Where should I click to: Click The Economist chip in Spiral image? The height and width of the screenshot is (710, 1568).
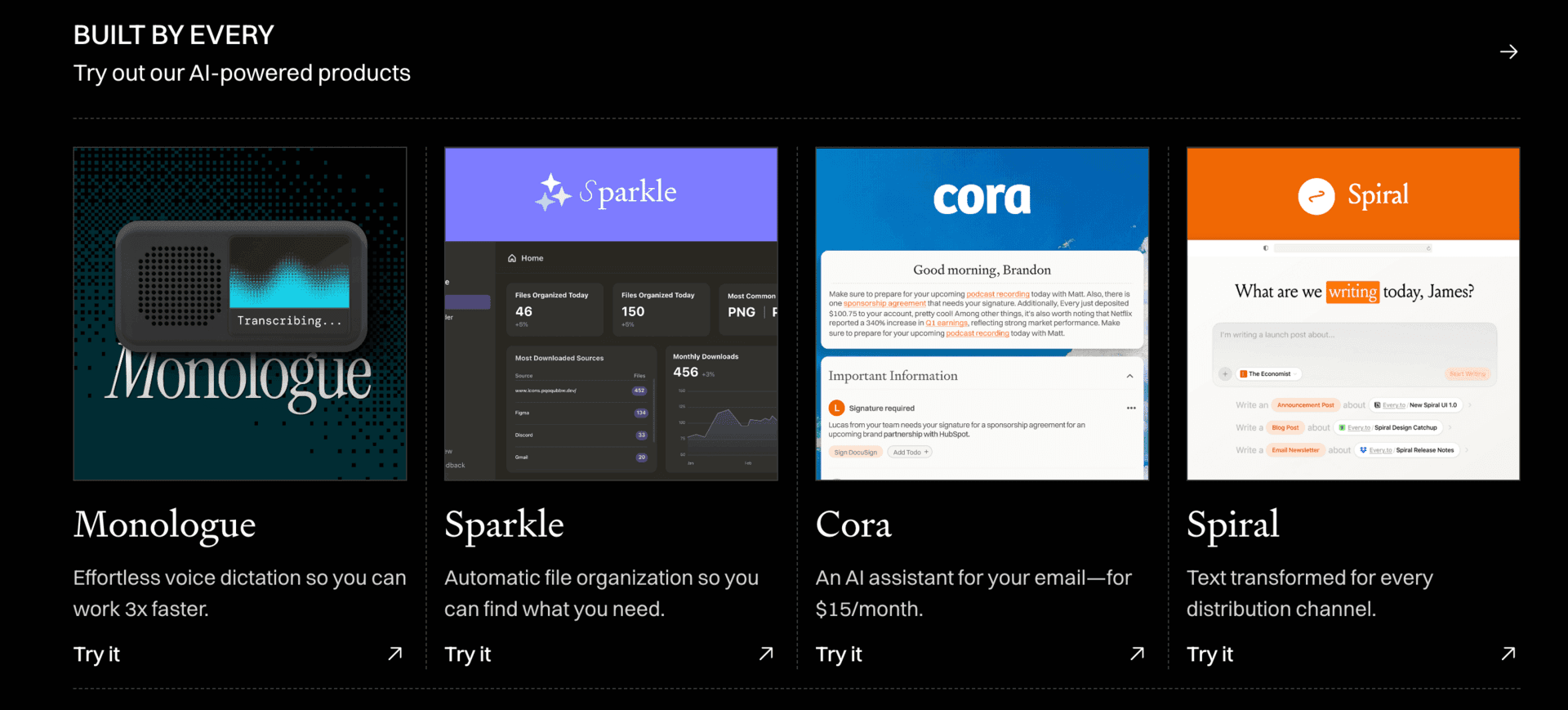pyautogui.click(x=1269, y=374)
